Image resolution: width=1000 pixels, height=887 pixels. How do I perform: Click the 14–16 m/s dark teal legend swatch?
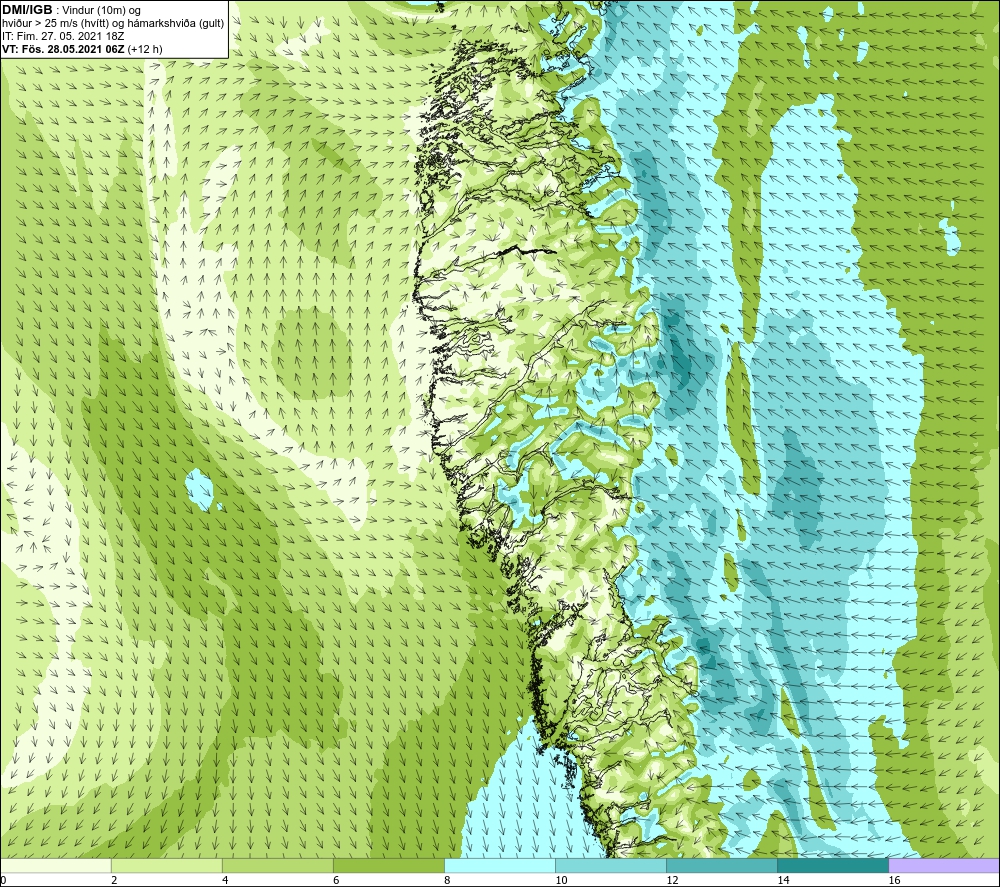832,865
